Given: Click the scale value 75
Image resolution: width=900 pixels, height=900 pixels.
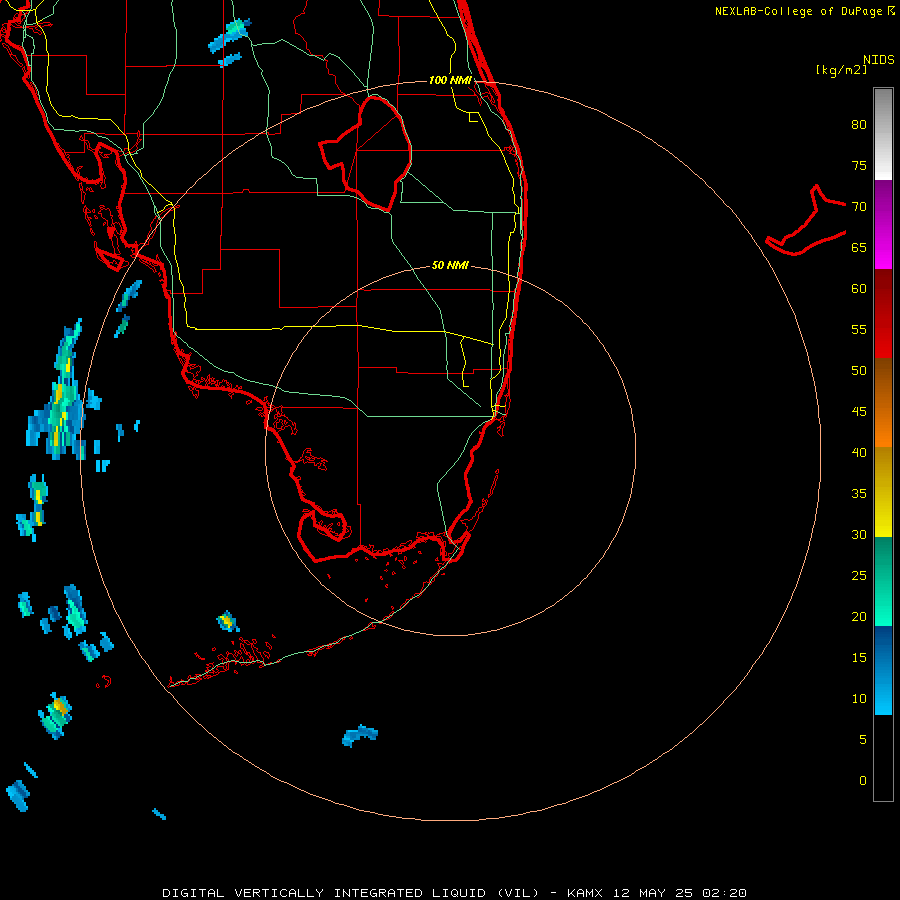Looking at the screenshot, I should tap(859, 165).
